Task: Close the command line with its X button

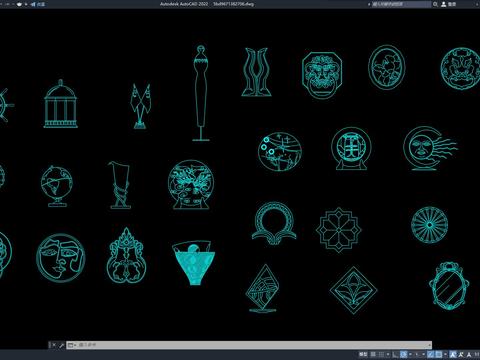Action: pos(54,345)
